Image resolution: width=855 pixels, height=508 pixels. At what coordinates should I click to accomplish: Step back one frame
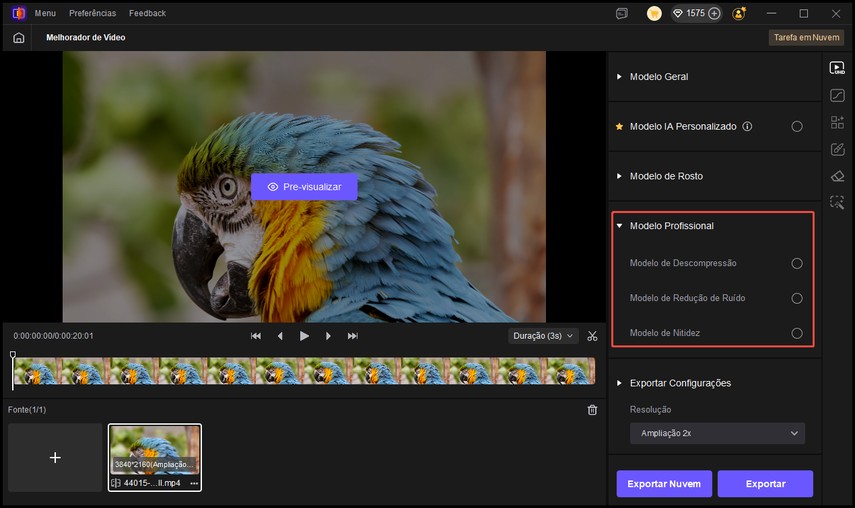pos(280,336)
